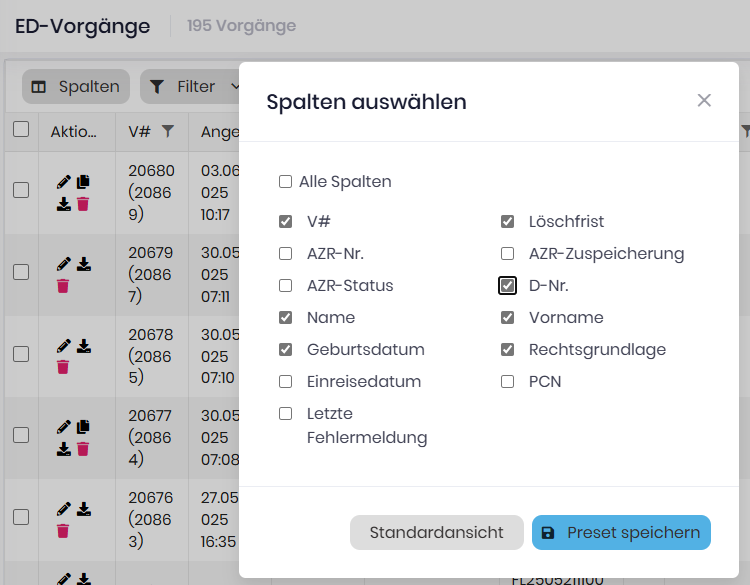Toggle the PCN column checkbox
Screen dimensions: 750x585
click(x=508, y=382)
